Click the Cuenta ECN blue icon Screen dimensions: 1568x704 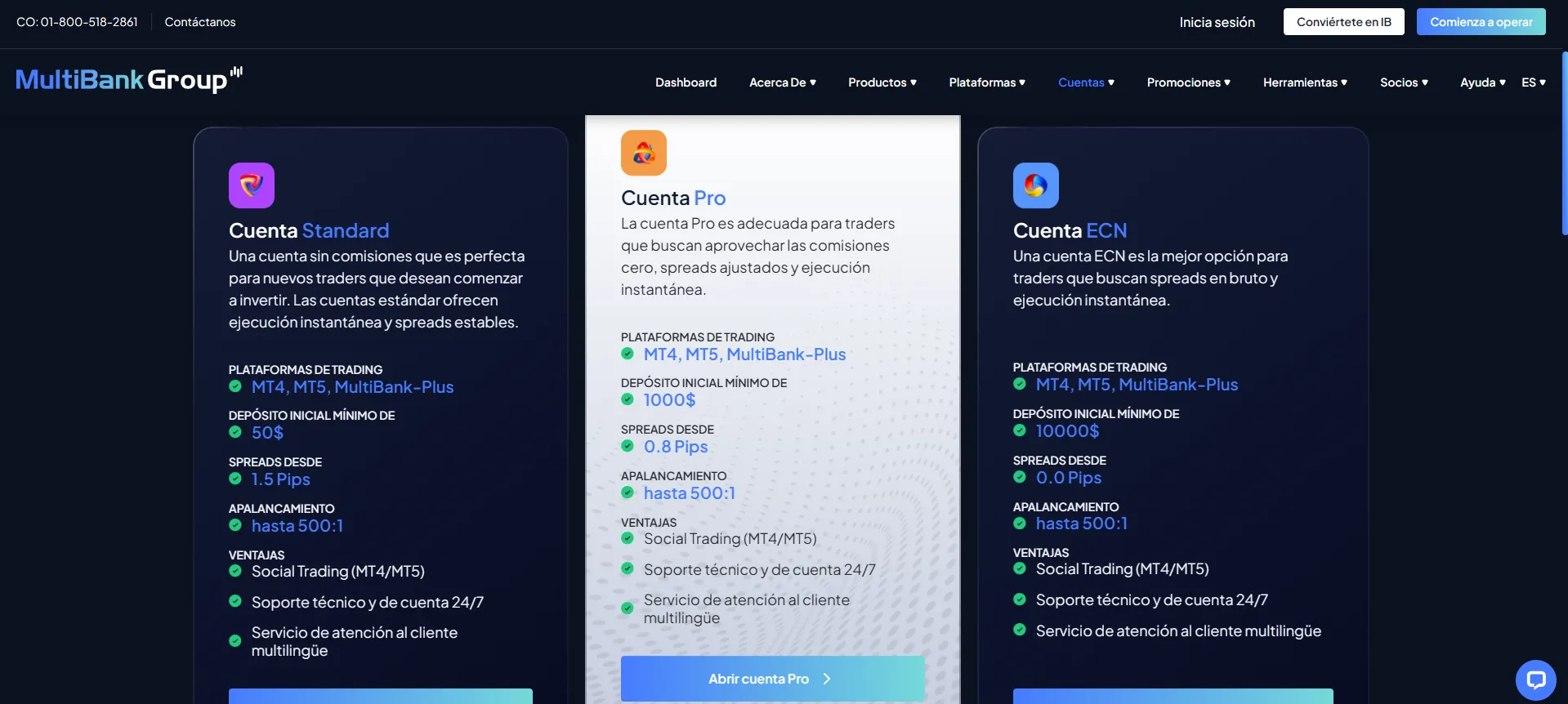(1036, 185)
